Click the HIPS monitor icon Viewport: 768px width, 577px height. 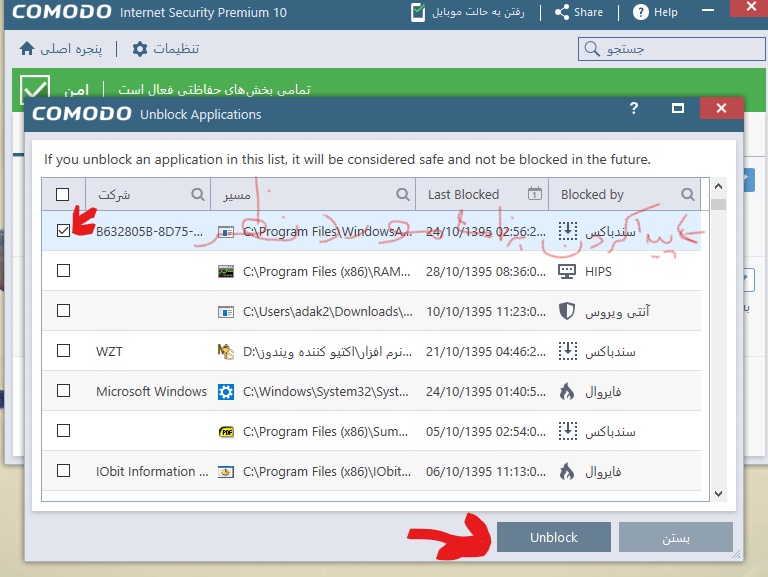(x=567, y=271)
